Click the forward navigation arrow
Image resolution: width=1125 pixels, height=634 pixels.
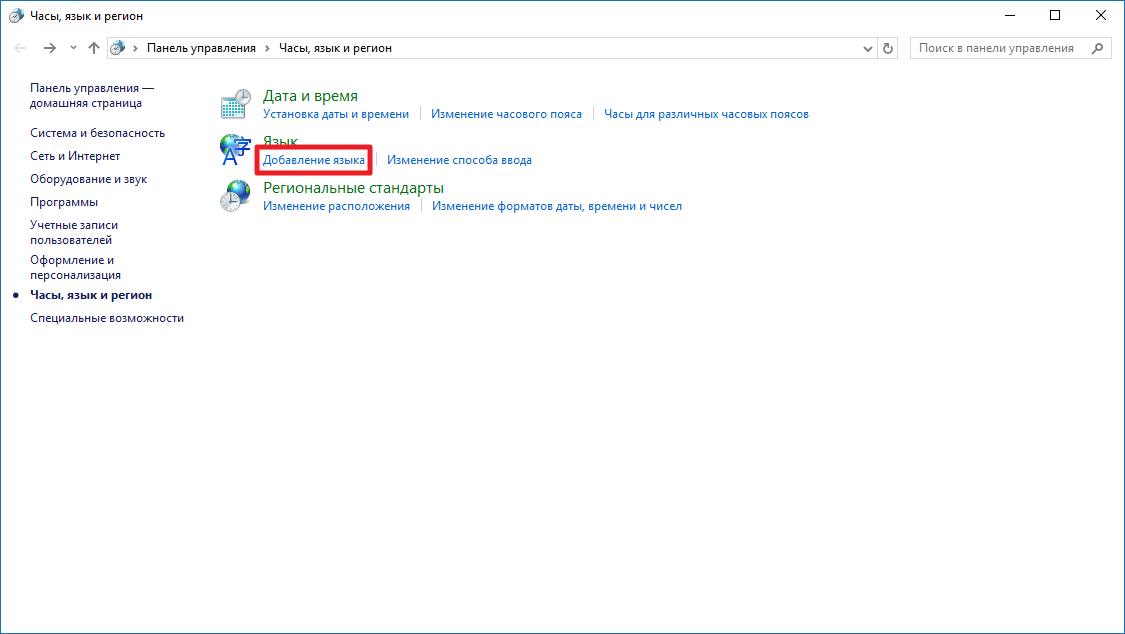(50, 48)
